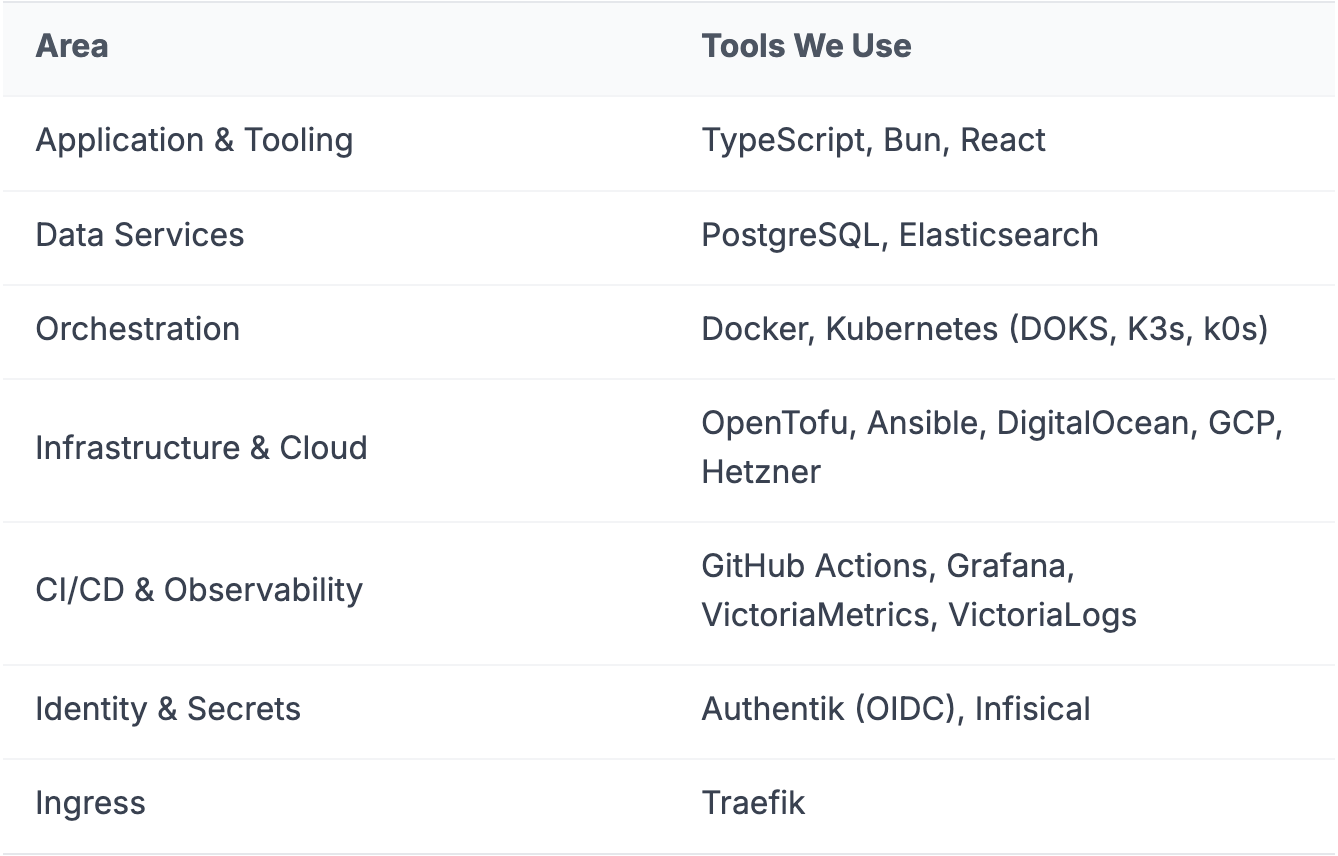The height and width of the screenshot is (856, 1338).
Task: Click the Tools We Use column header
Action: [806, 46]
